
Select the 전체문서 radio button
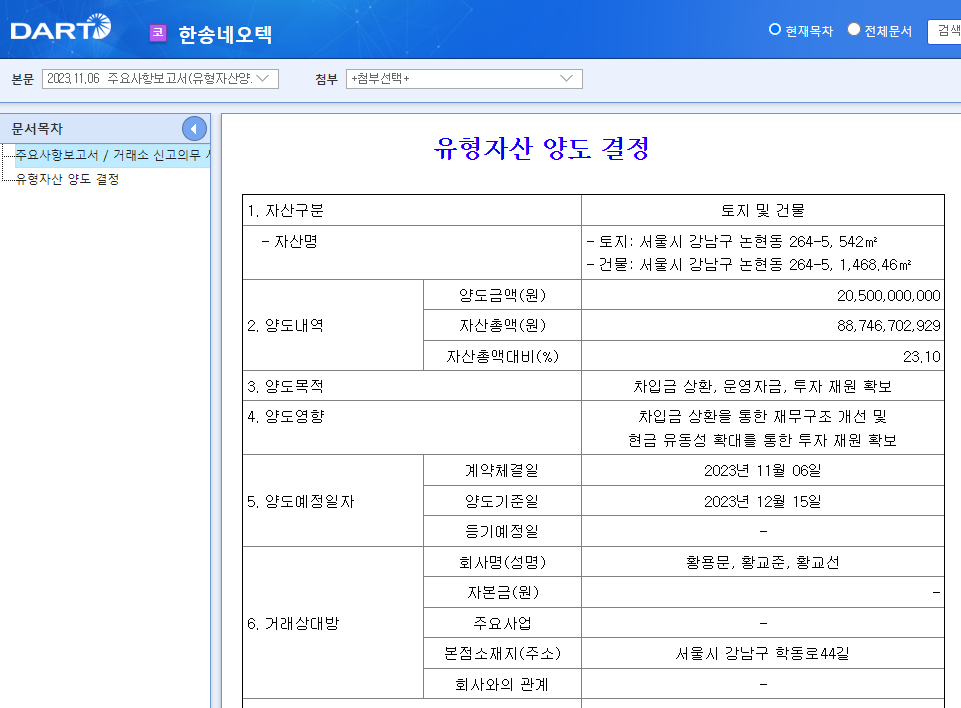click(x=853, y=30)
